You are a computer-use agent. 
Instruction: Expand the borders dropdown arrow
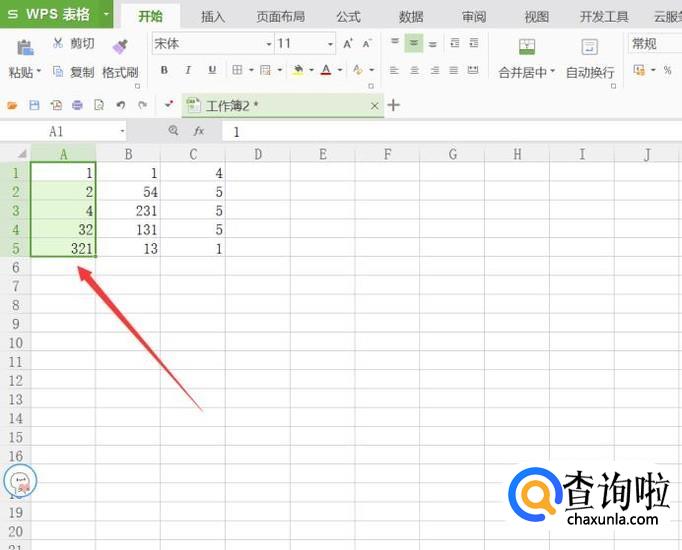point(251,70)
